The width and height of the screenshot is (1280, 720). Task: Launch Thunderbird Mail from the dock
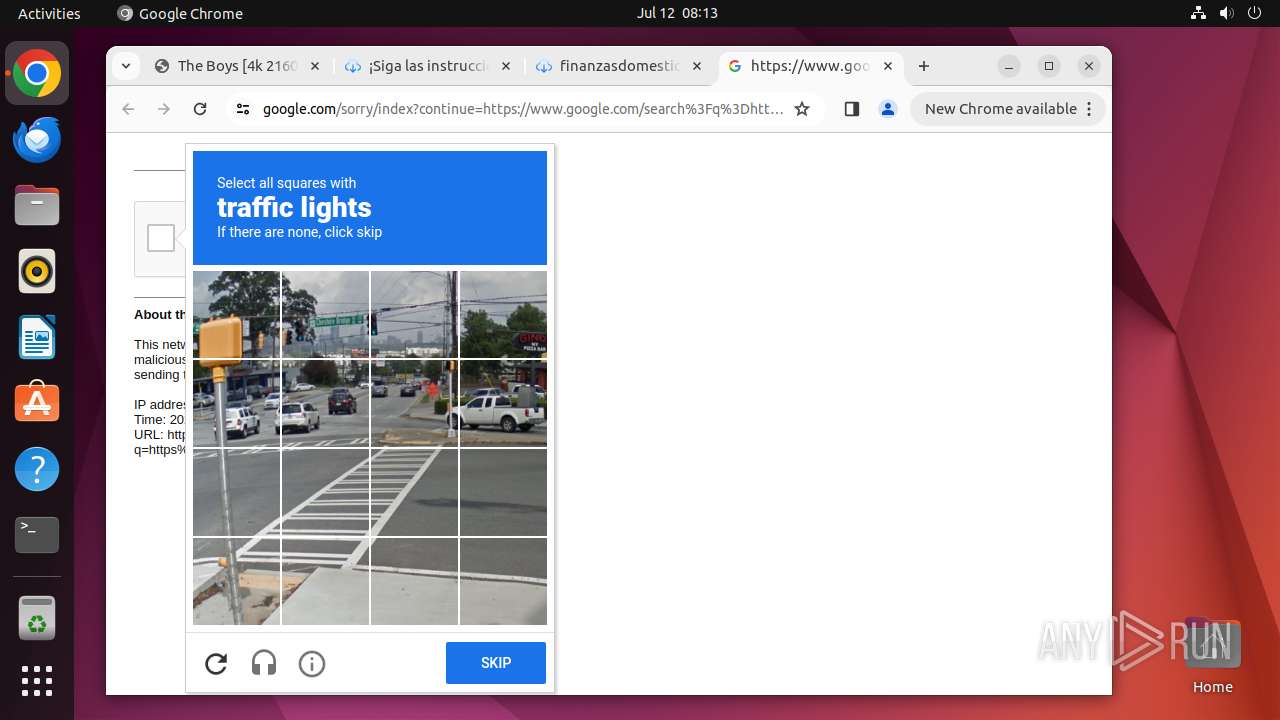[x=37, y=140]
